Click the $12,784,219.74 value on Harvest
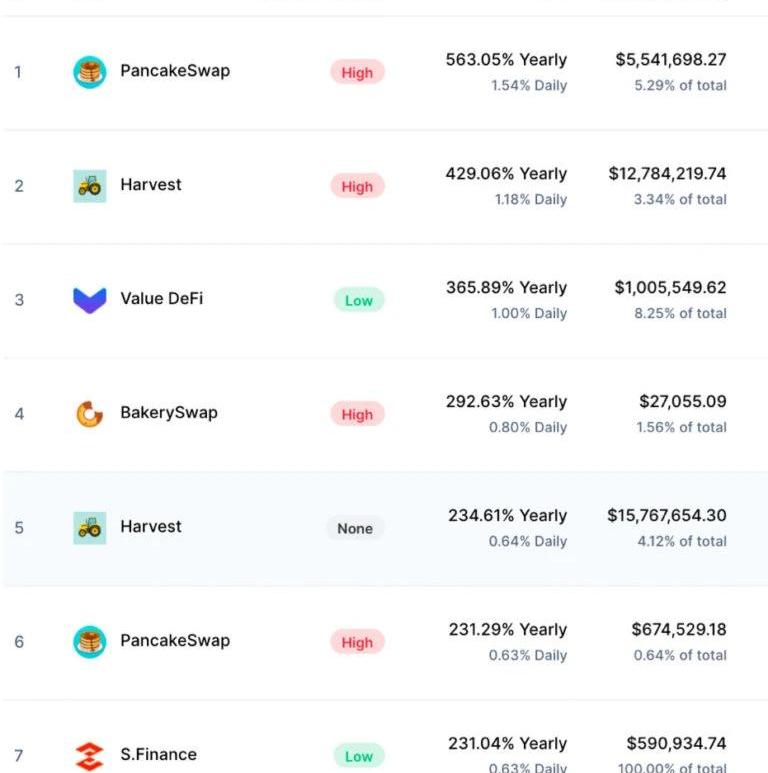The image size is (768, 773). click(x=667, y=174)
